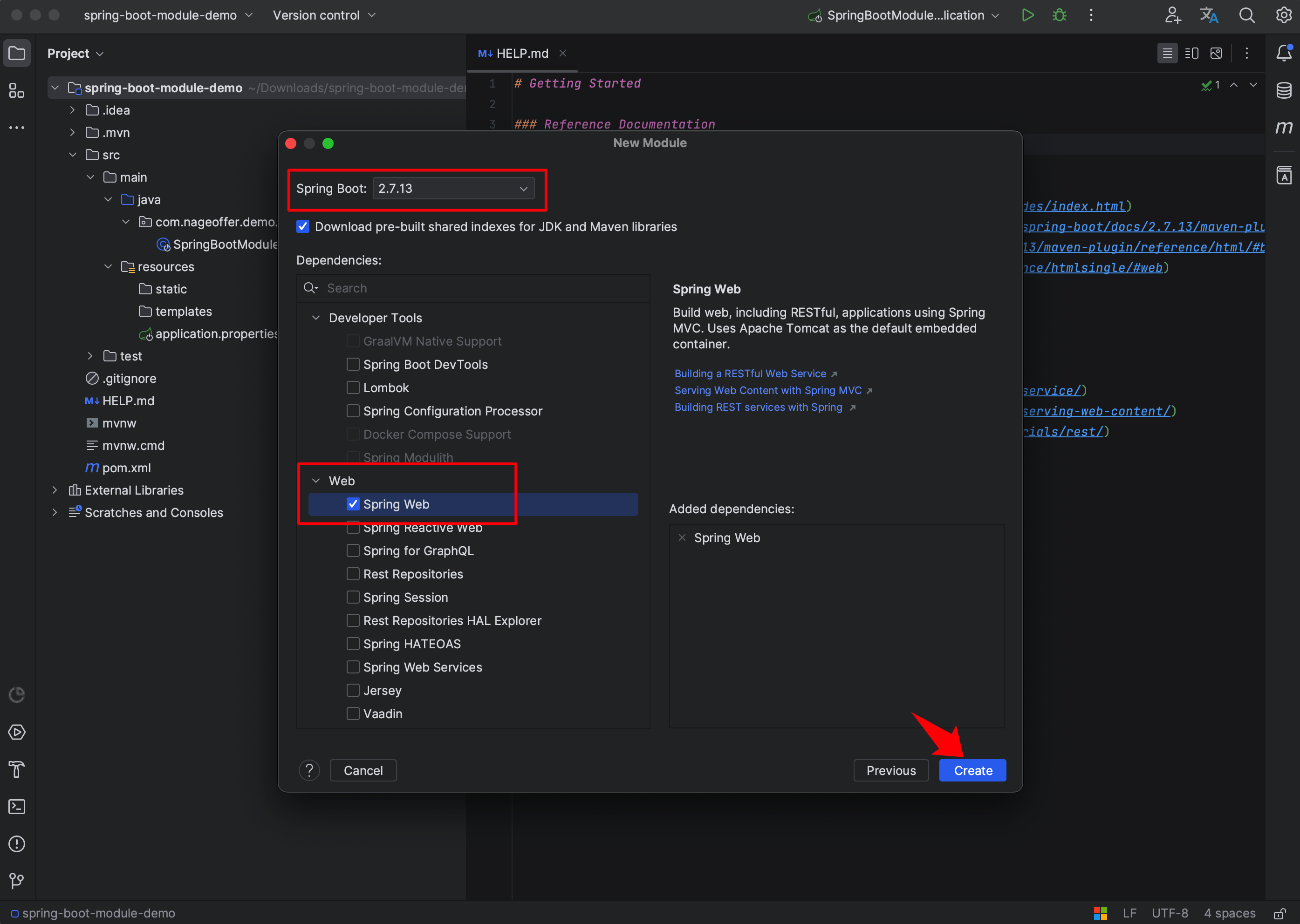
Task: Open the Notifications bell
Action: click(1284, 53)
